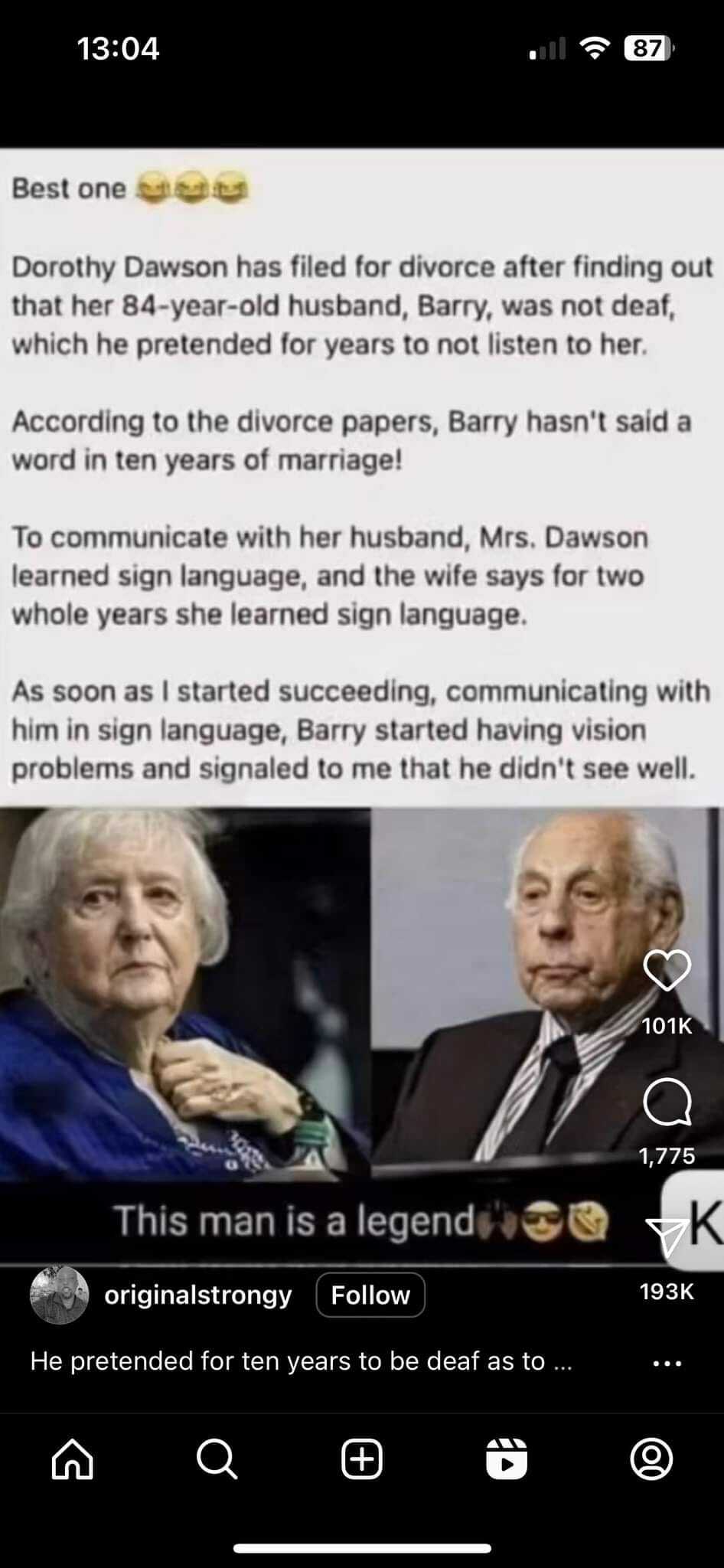View the 101K likes count
The height and width of the screenshot is (1568, 724).
pos(667,1026)
